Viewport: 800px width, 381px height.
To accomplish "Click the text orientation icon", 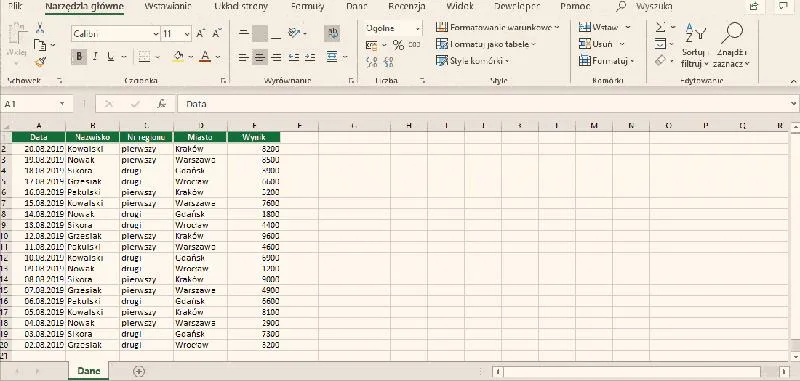I will pos(295,34).
